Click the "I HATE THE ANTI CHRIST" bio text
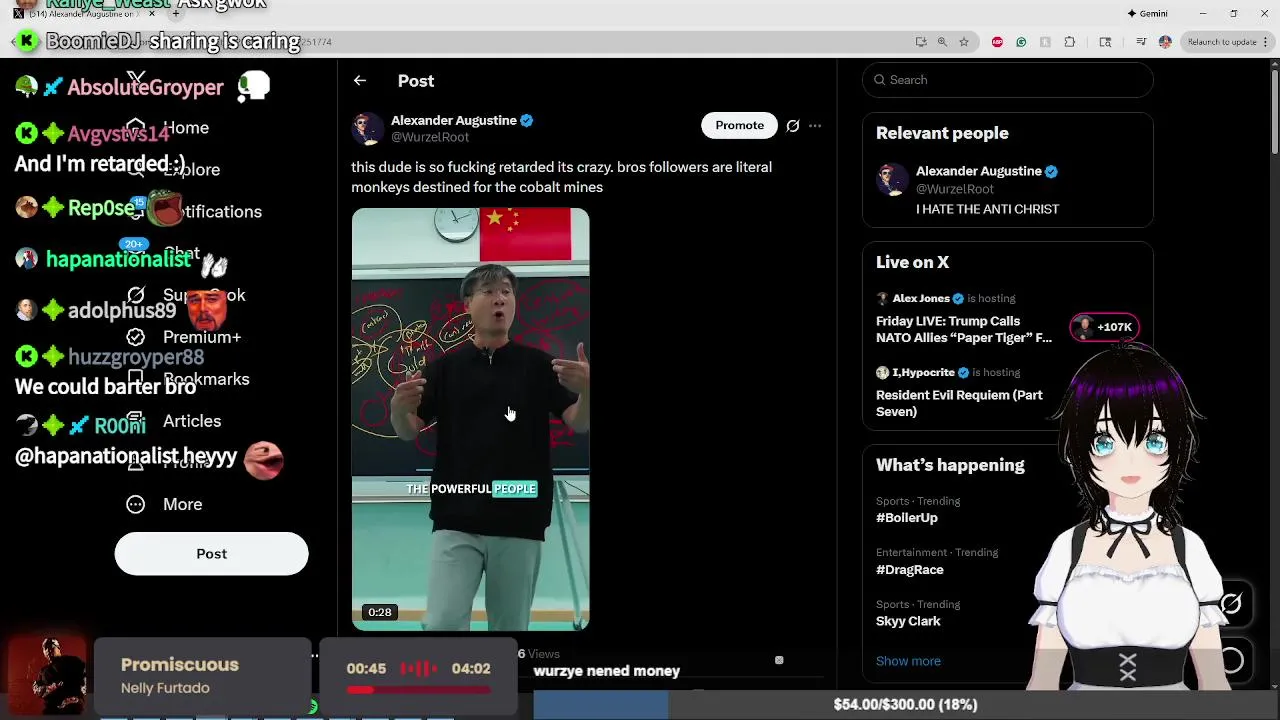The width and height of the screenshot is (1280, 720). pos(987,209)
